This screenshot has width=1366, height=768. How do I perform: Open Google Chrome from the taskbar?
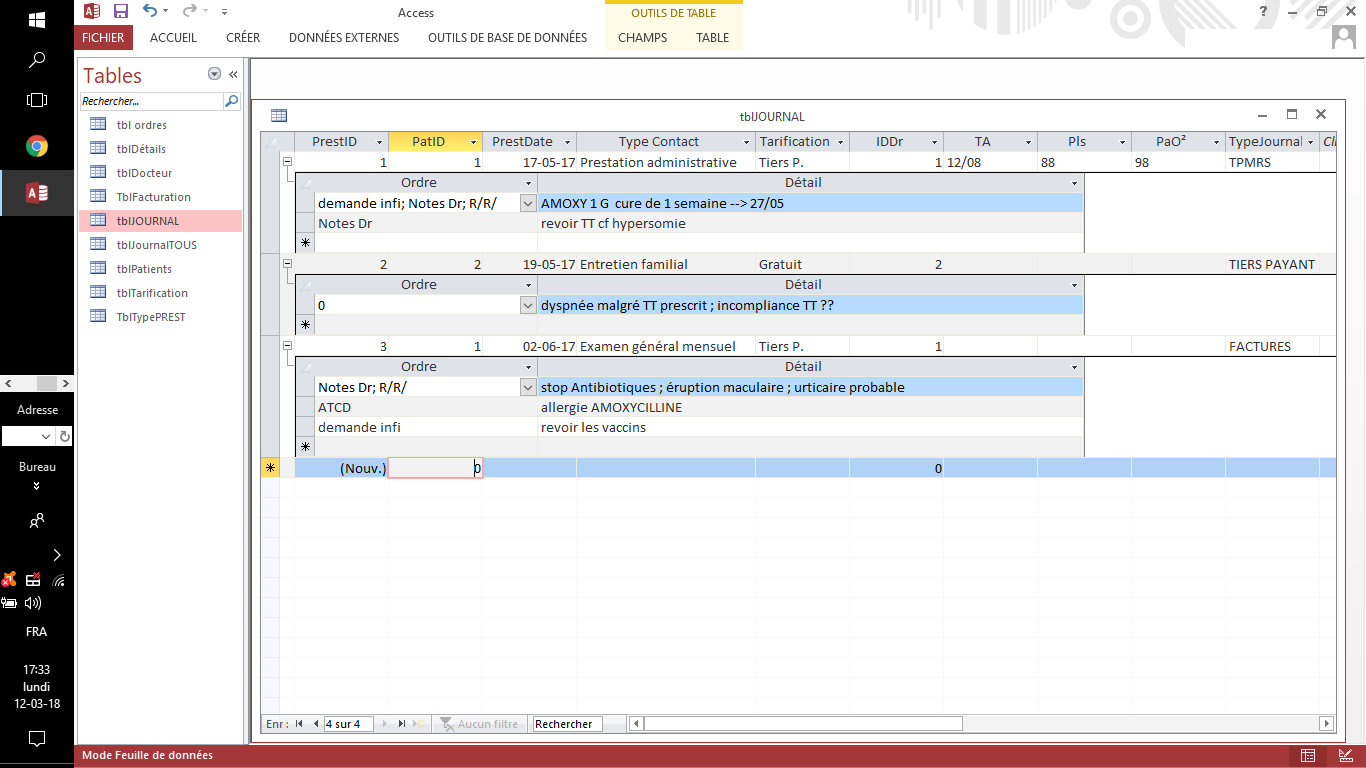37,146
